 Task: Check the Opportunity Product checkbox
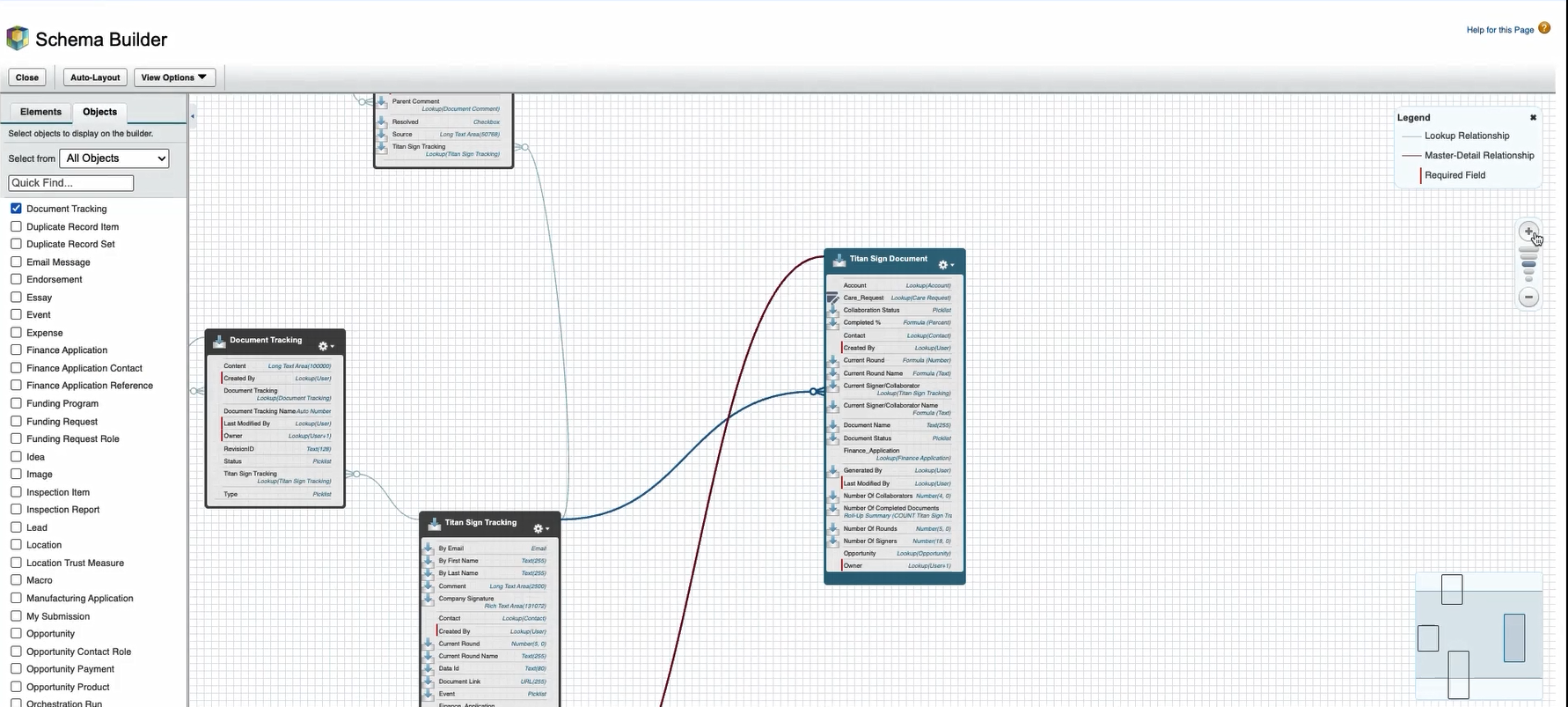coord(16,686)
